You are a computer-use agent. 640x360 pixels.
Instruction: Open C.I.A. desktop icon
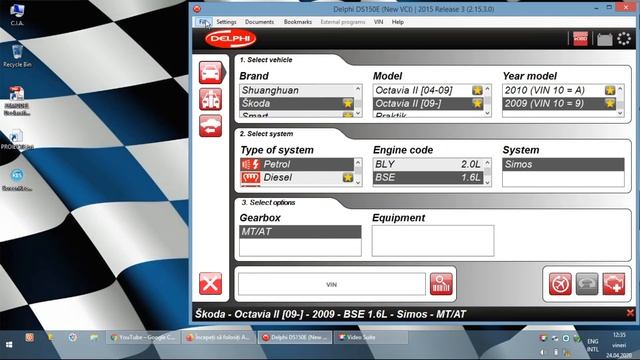coord(17,16)
